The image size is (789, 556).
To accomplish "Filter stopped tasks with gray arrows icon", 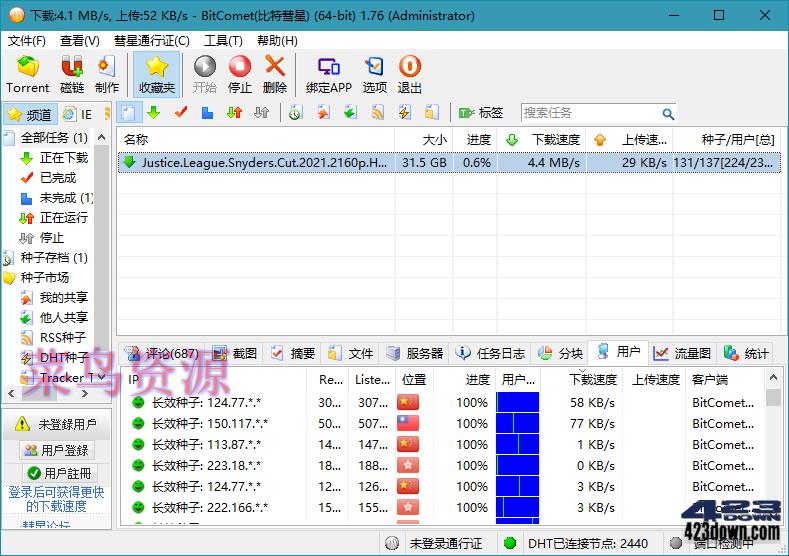I will [262, 113].
